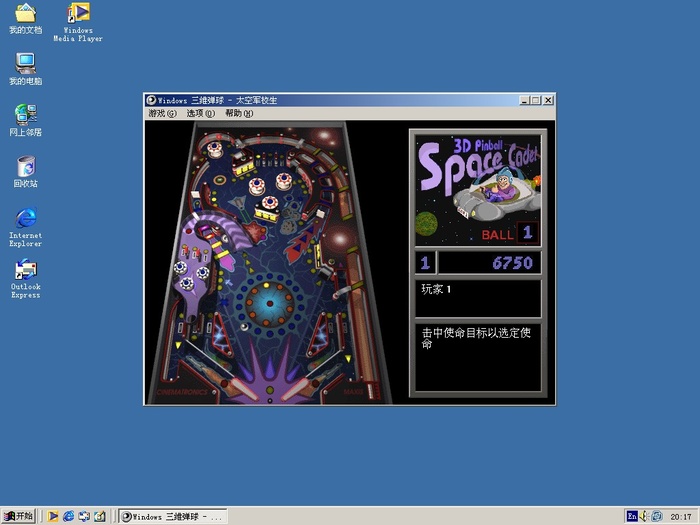Select the pinball window's taskbar button
Viewport: 700px width, 525px height.
[x=173, y=516]
